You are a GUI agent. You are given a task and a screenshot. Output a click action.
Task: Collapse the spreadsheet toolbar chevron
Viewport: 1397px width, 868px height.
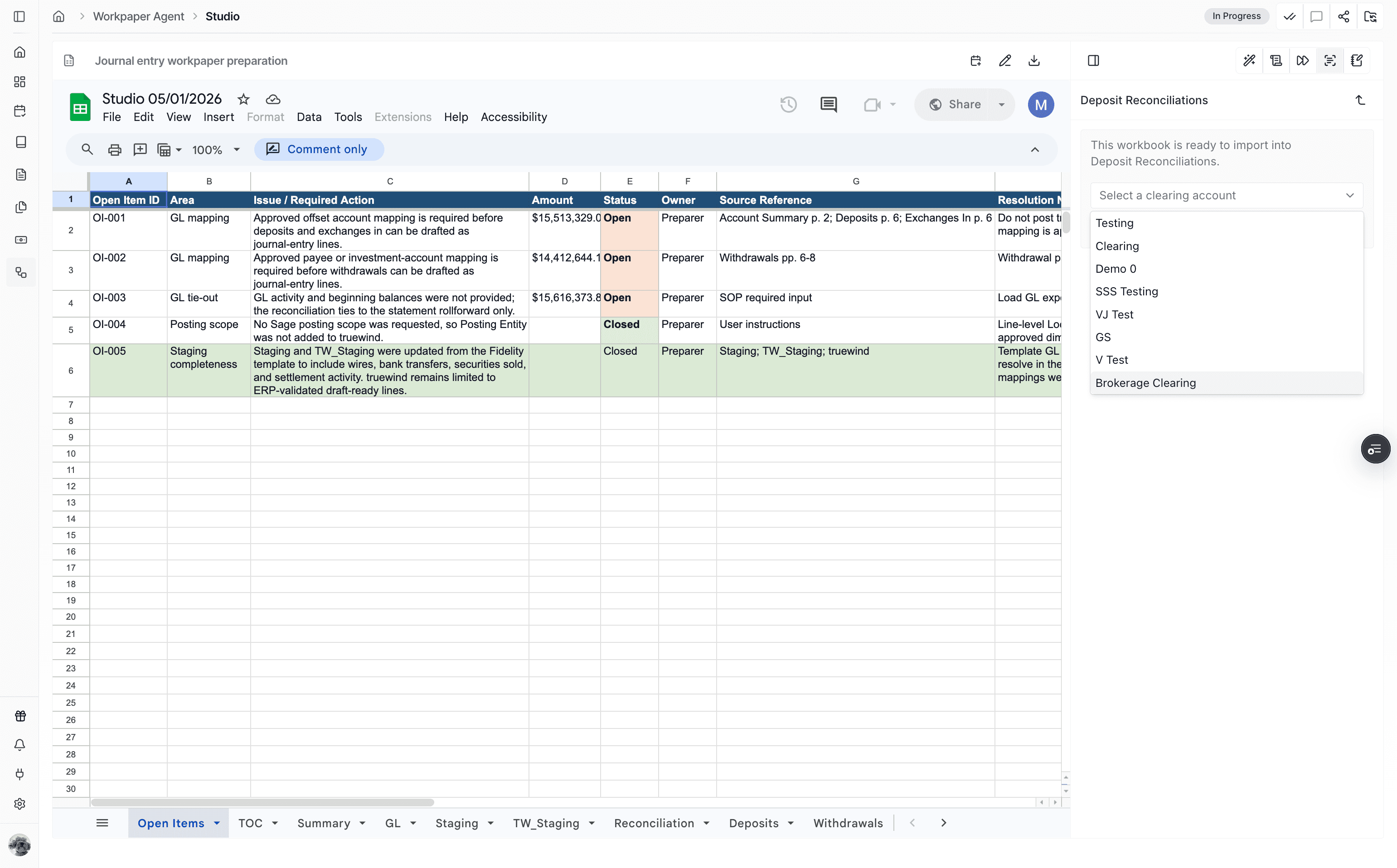tap(1034, 150)
